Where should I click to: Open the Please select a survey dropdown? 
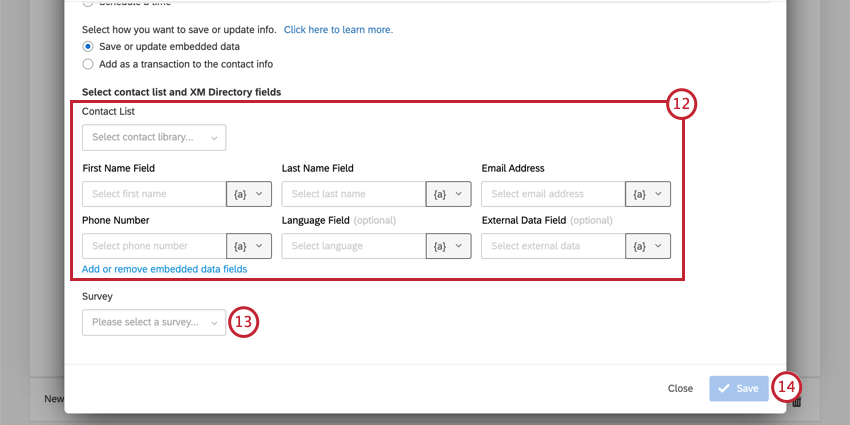(154, 323)
